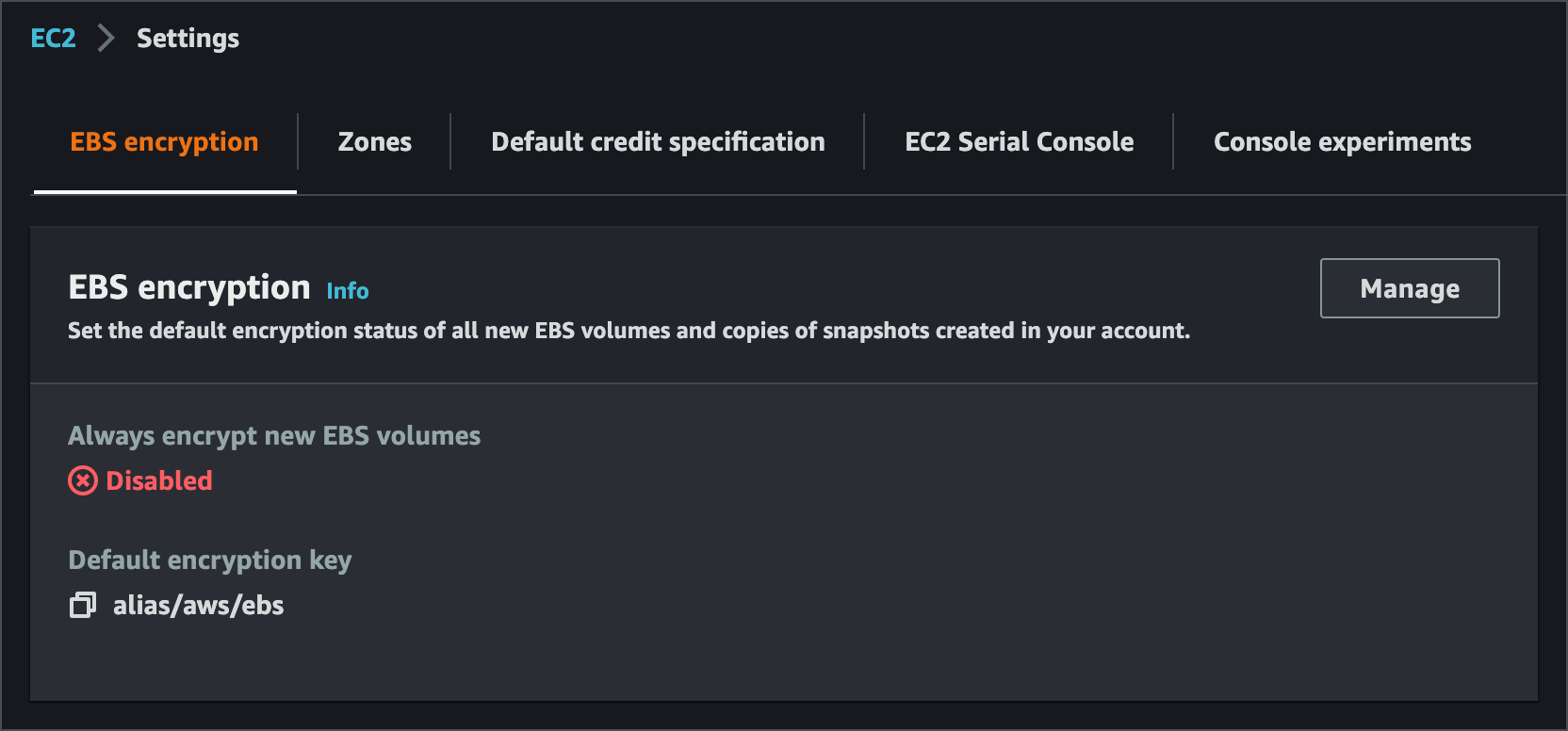Click the Settings breadcrumb label

[x=187, y=38]
